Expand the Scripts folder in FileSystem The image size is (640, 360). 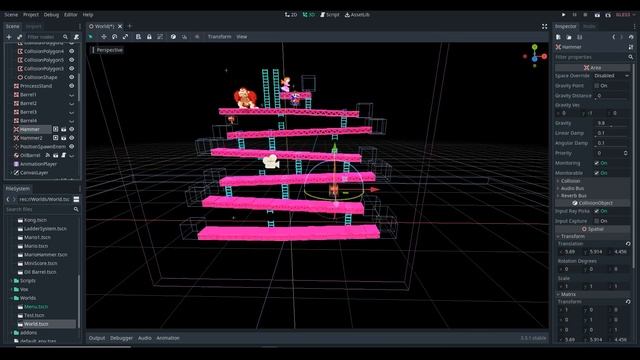[x=11, y=281]
